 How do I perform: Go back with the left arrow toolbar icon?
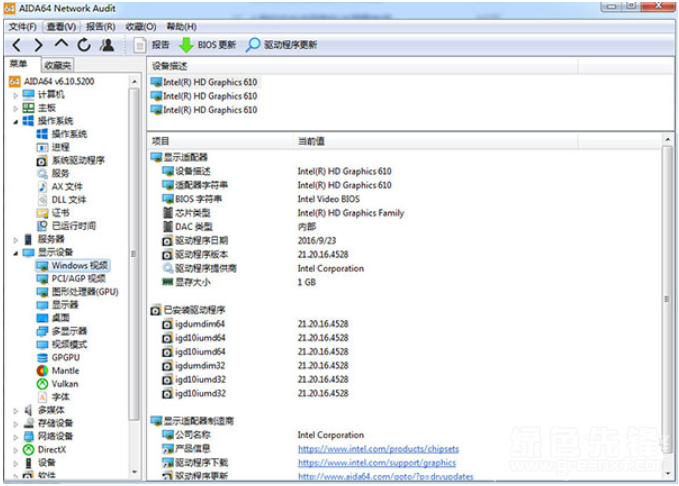click(x=16, y=45)
